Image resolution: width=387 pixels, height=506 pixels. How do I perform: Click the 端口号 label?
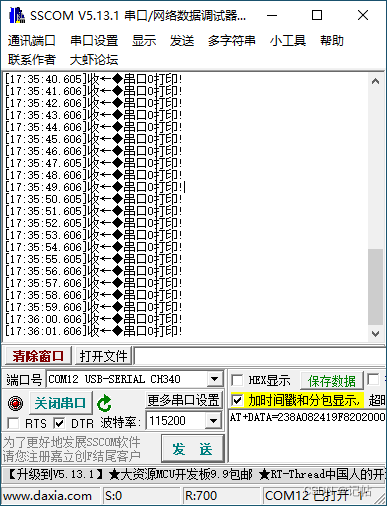coord(24,380)
